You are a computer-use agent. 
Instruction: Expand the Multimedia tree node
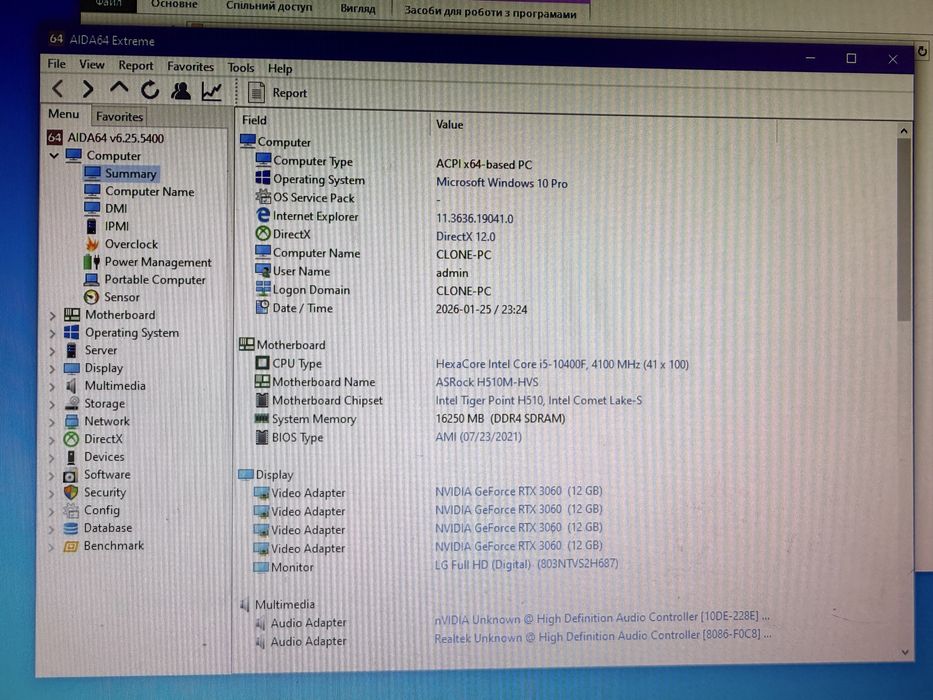[x=52, y=386]
